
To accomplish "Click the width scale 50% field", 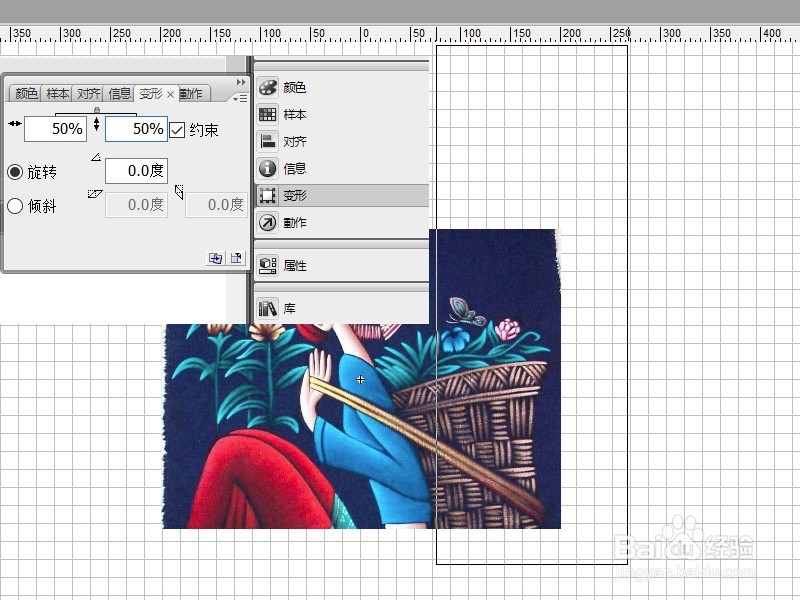I will 55,129.
